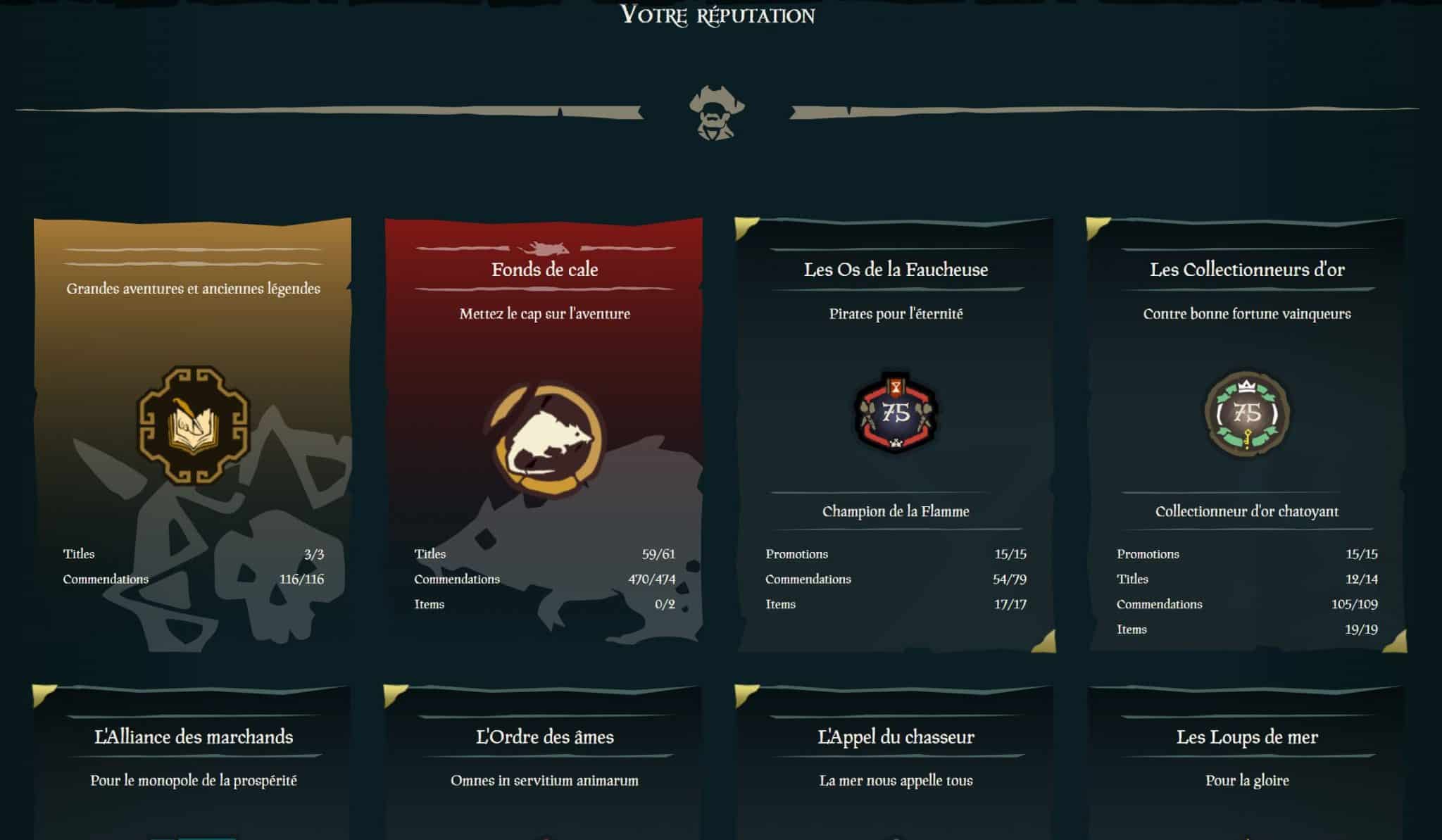Click the Promotions 15/15 row on Faucheuse card
This screenshot has height=840, width=1442.
(896, 554)
